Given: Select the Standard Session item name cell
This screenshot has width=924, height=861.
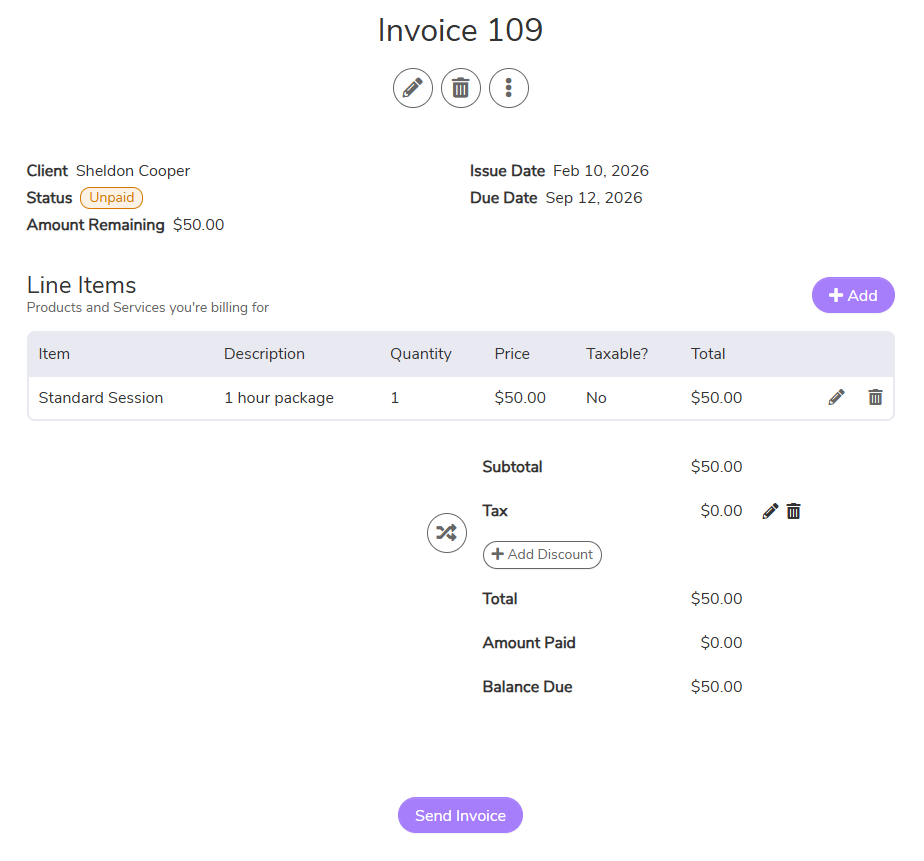Looking at the screenshot, I should pos(100,398).
